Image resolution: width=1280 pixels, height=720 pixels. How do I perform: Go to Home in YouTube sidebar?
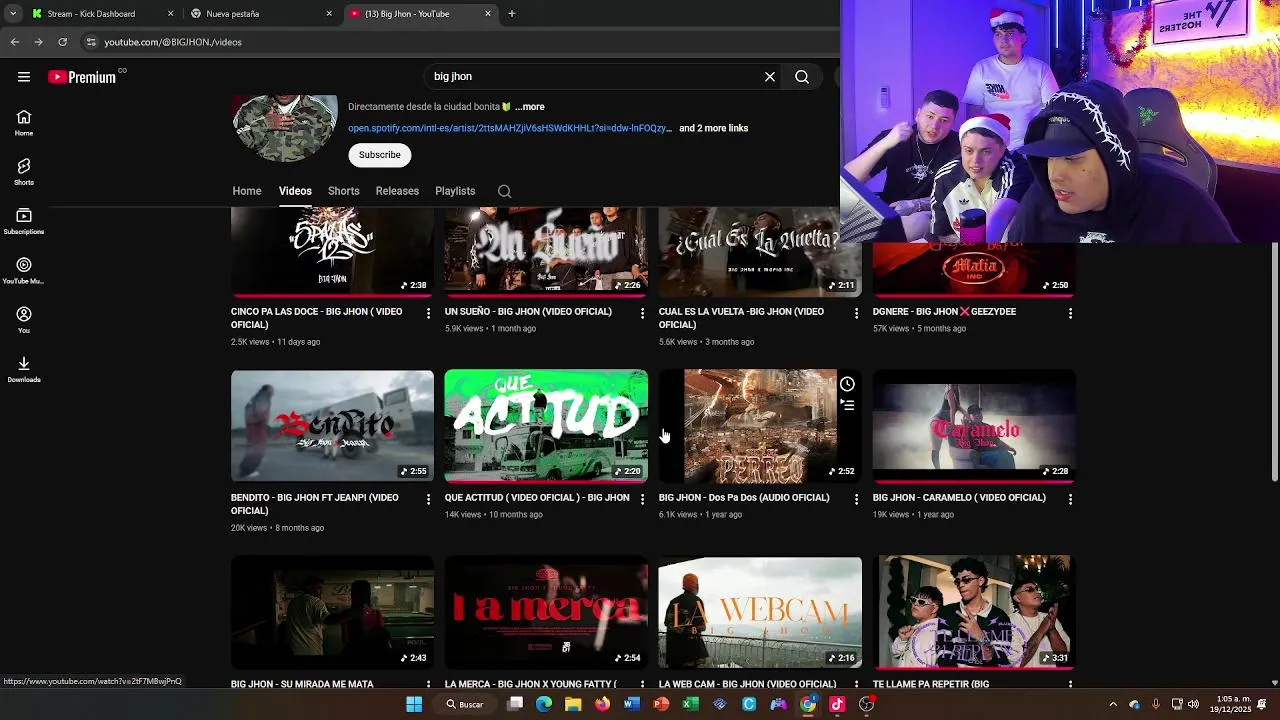24,123
